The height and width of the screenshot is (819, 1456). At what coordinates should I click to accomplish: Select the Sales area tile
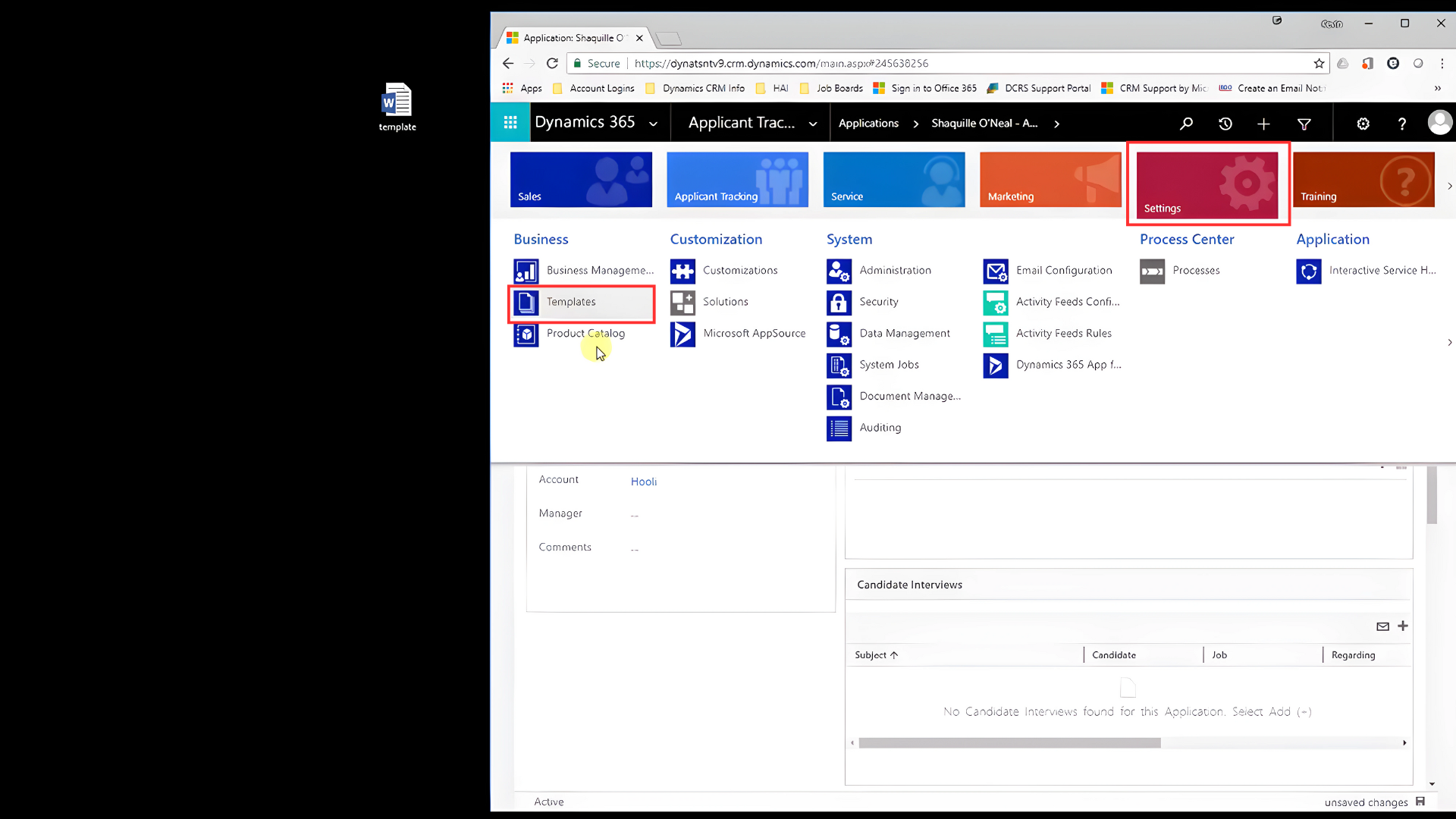click(x=581, y=180)
